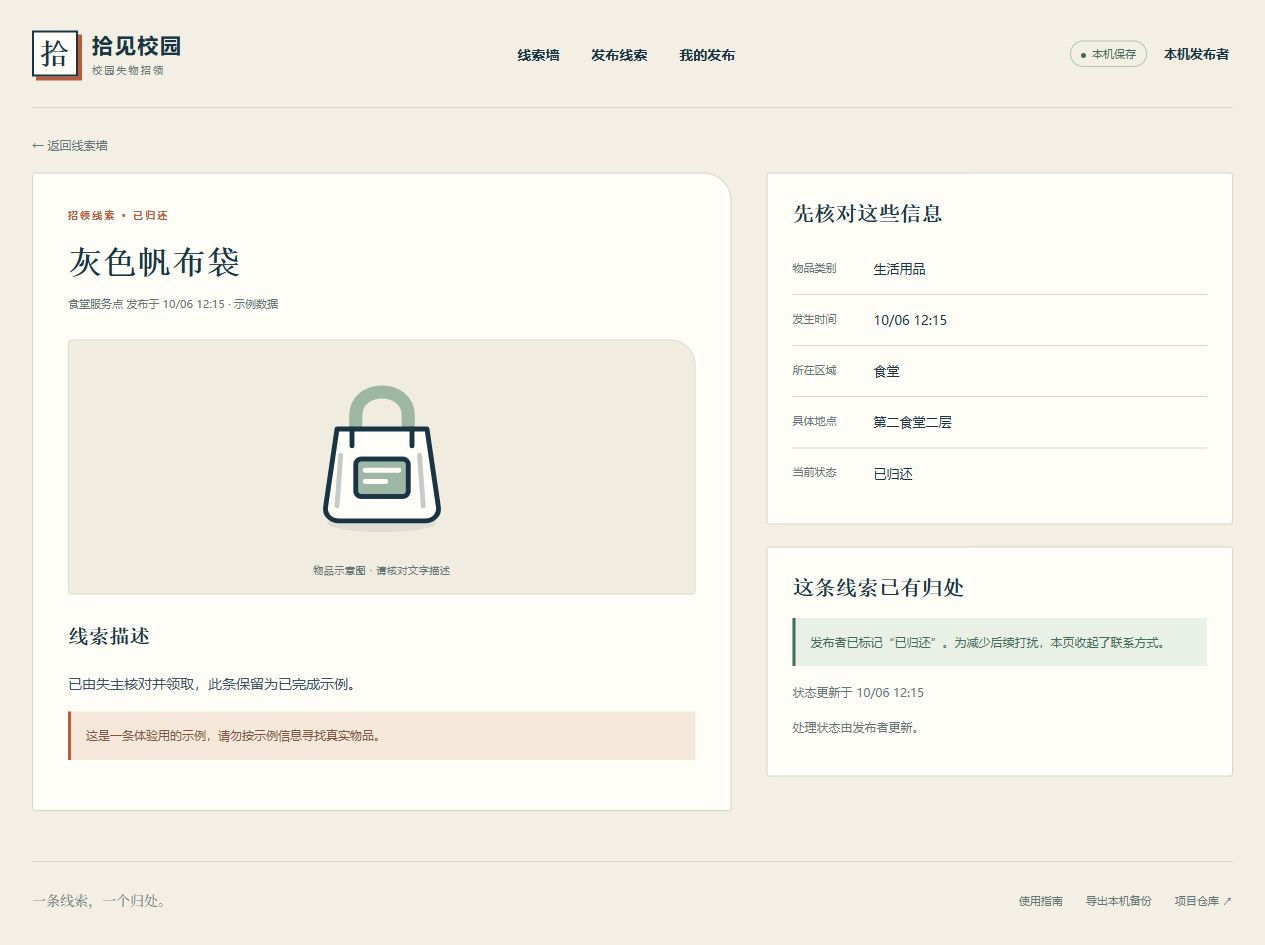This screenshot has width=1265, height=945.
Task: Click the 本机保存 status badge
Action: (x=1108, y=54)
